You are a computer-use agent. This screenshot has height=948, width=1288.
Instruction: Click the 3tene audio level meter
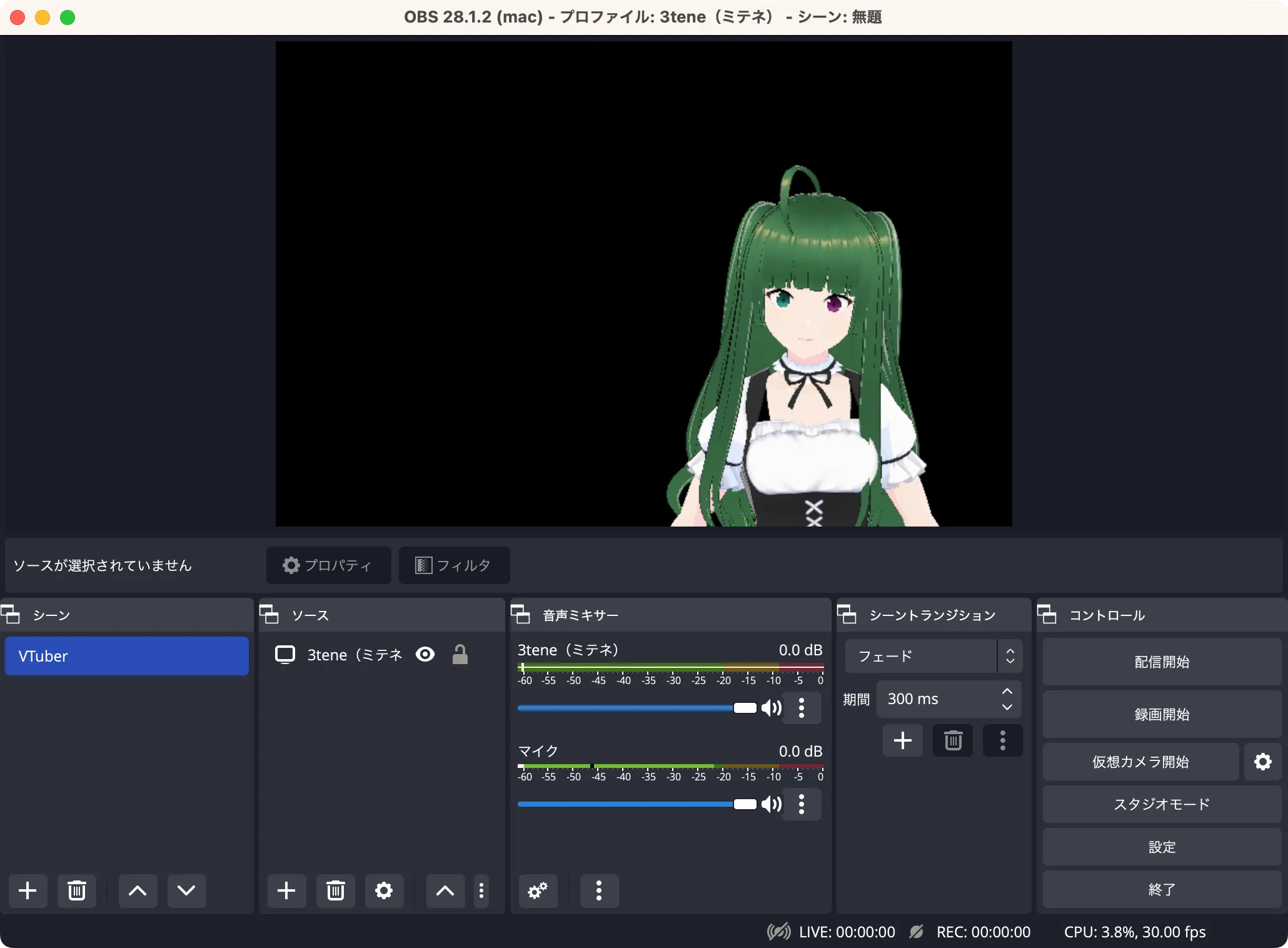670,667
